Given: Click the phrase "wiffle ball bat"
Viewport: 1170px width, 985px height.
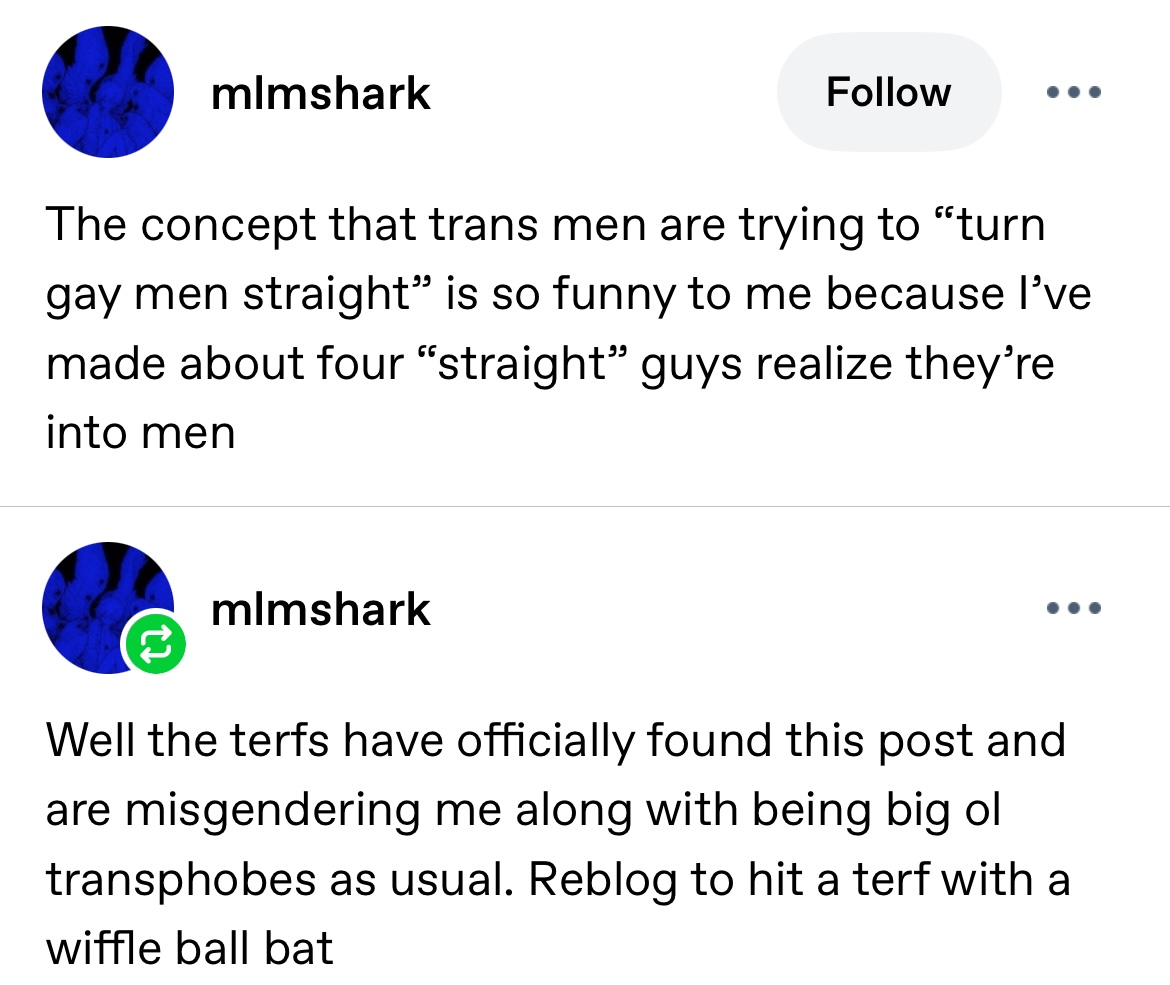Looking at the screenshot, I should tap(190, 948).
